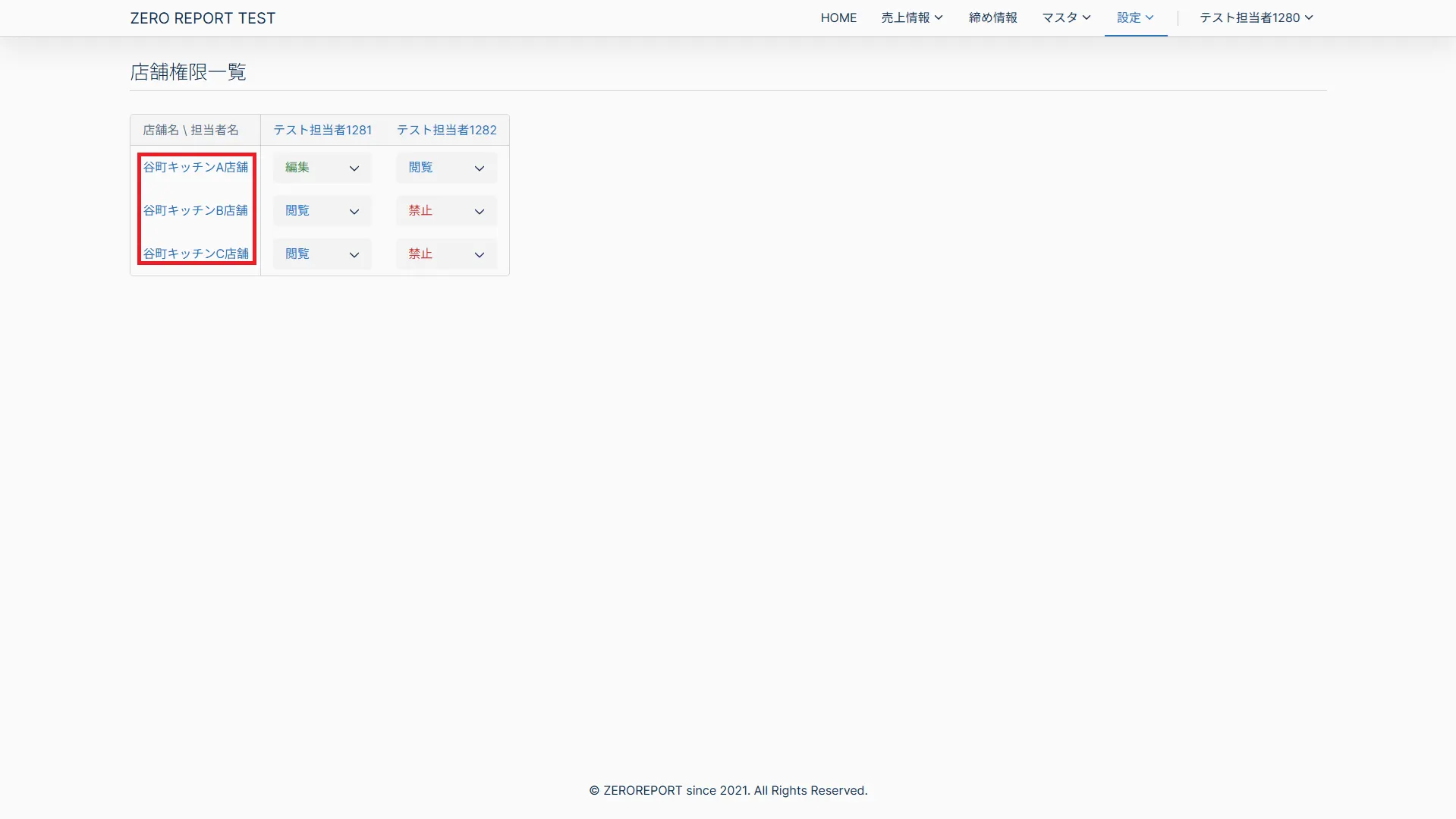The width and height of the screenshot is (1456, 819).
Task: Open the 谷町キッチンA店舗 link
Action: click(x=196, y=167)
